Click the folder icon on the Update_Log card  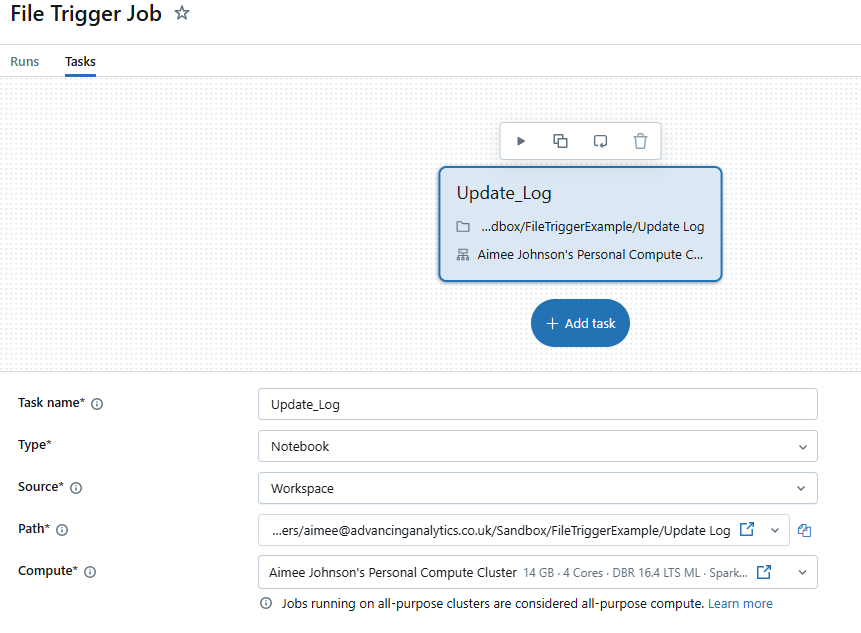(x=463, y=226)
